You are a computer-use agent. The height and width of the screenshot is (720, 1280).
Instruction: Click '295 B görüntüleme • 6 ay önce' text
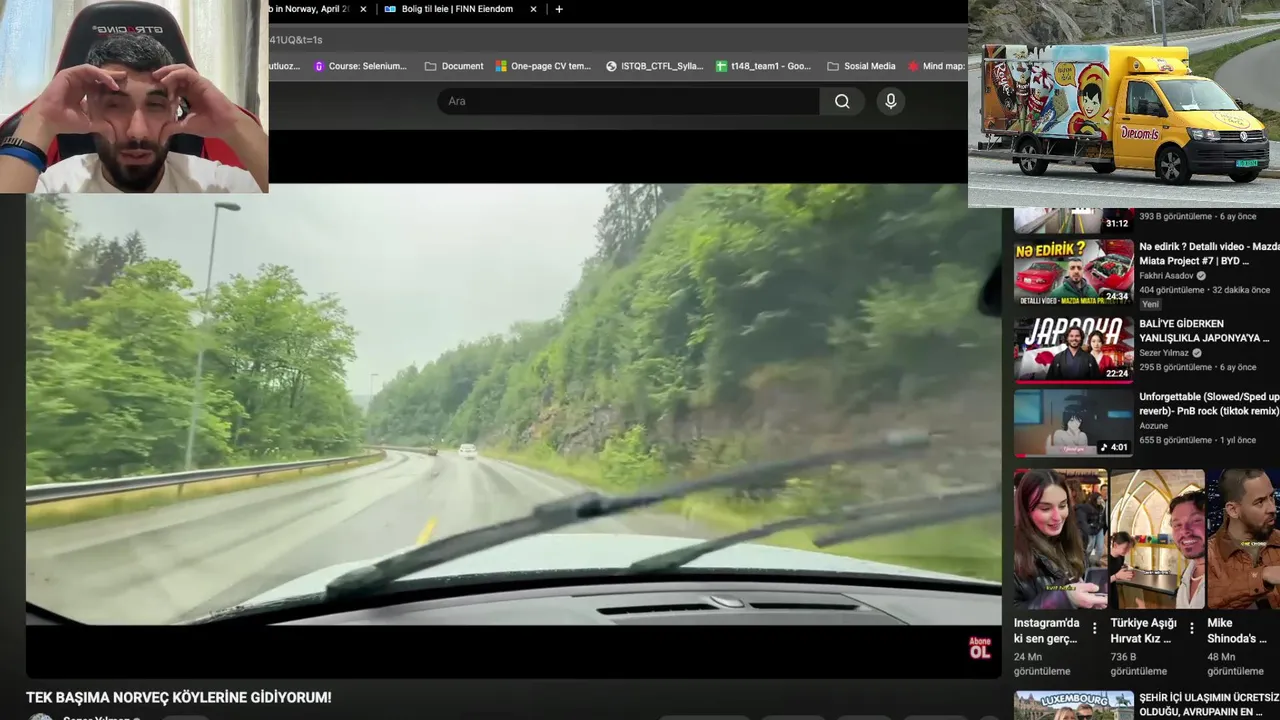coord(1197,367)
